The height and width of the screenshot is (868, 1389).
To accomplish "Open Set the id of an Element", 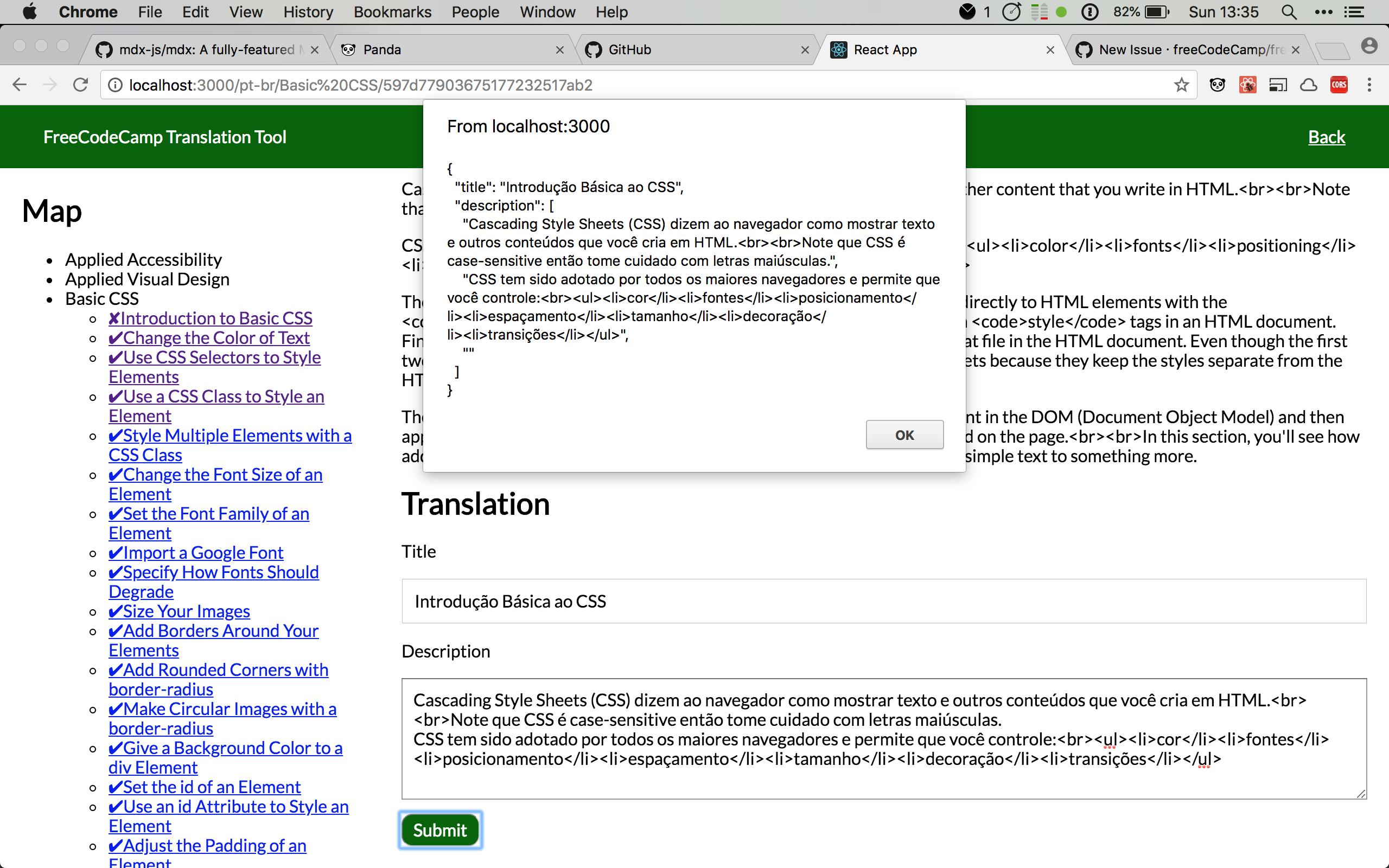I will click(205, 787).
